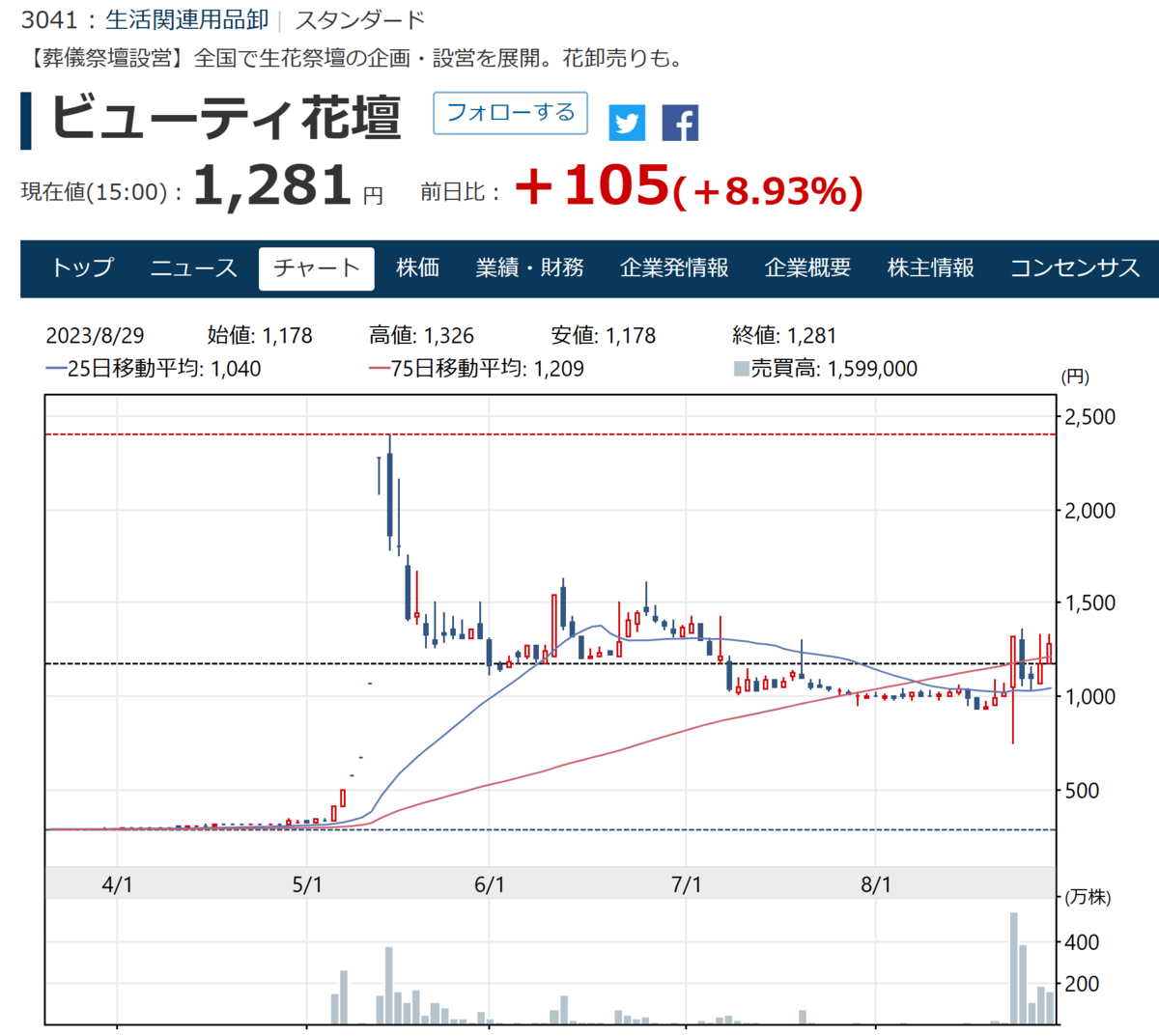
Task: Click the (円) unit label
Action: click(1075, 377)
